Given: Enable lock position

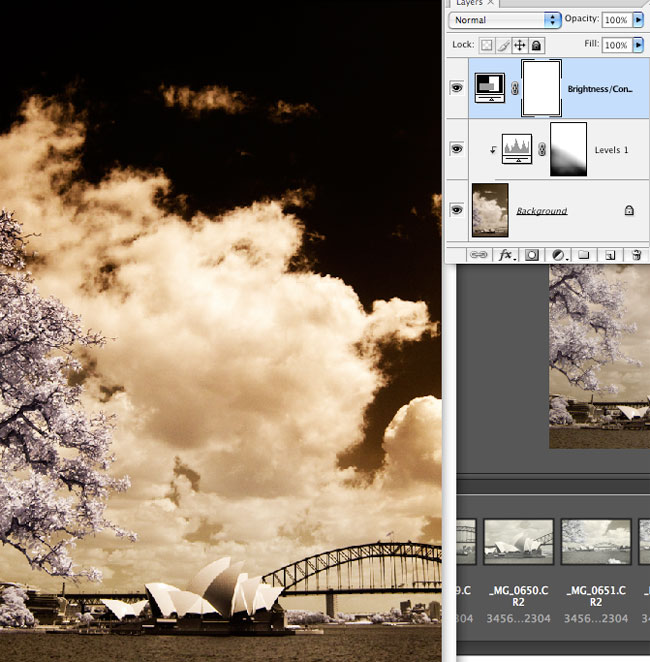Looking at the screenshot, I should click(x=520, y=45).
